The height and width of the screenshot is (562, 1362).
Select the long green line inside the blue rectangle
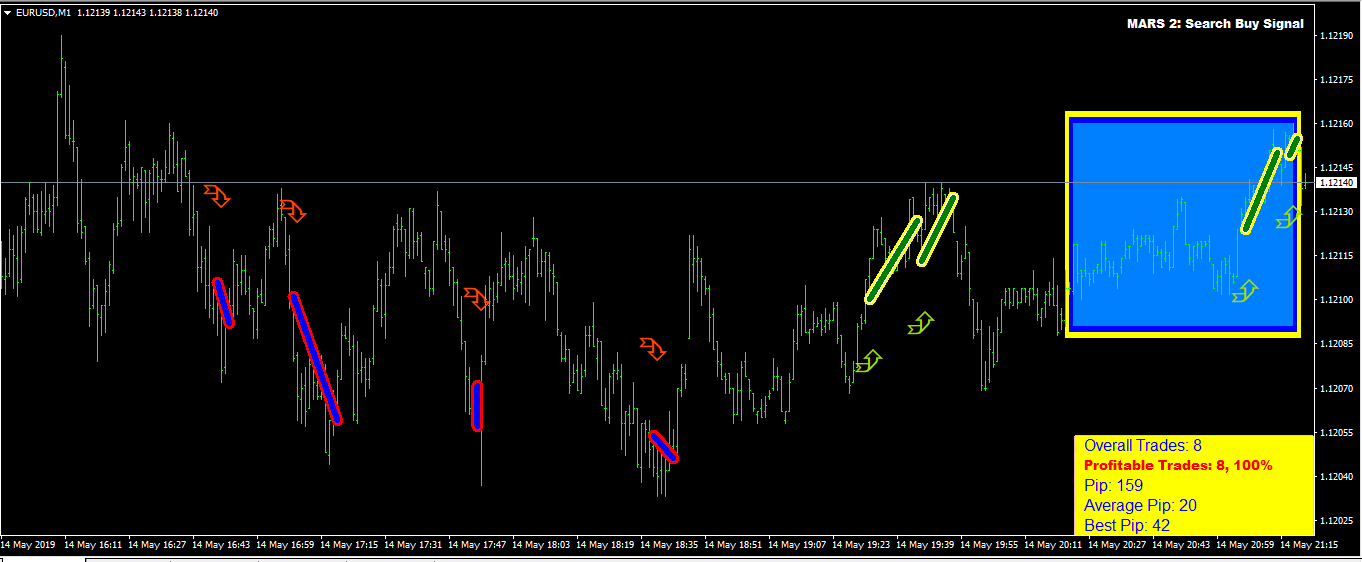pos(1261,191)
